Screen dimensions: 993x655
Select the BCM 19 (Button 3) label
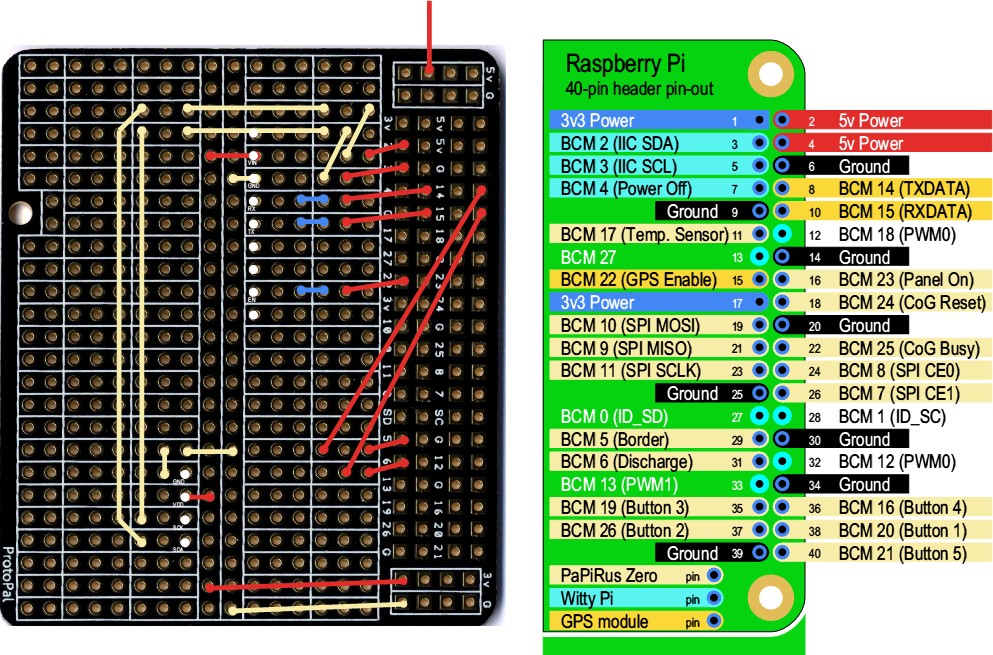pos(624,507)
